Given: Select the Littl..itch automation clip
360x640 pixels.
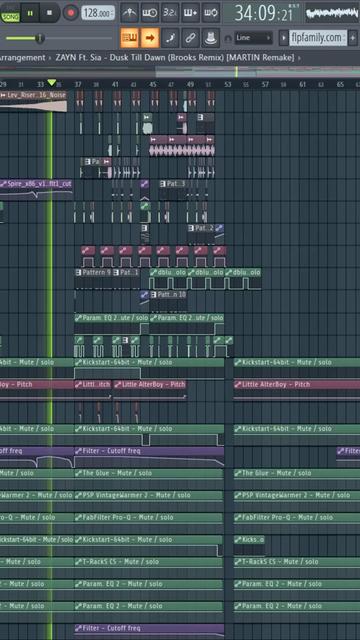Looking at the screenshot, I should point(93,390).
